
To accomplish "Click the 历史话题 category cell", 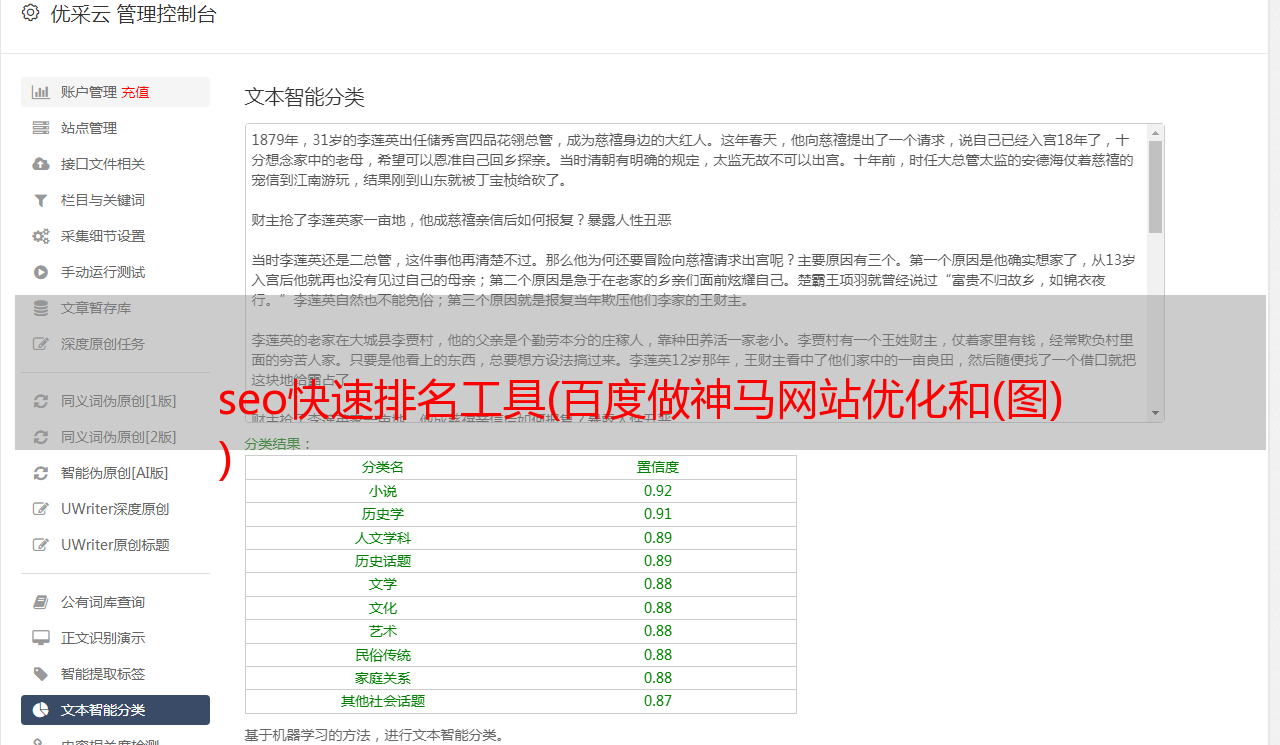I will tap(383, 561).
